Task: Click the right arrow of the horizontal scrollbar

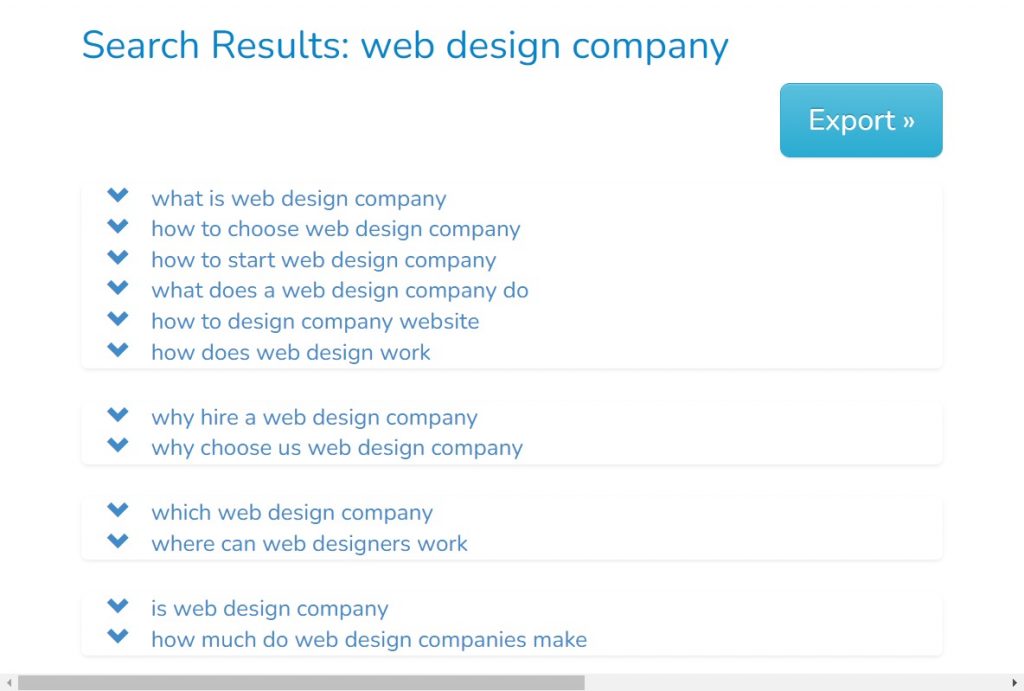Action: pyautogui.click(x=1016, y=684)
